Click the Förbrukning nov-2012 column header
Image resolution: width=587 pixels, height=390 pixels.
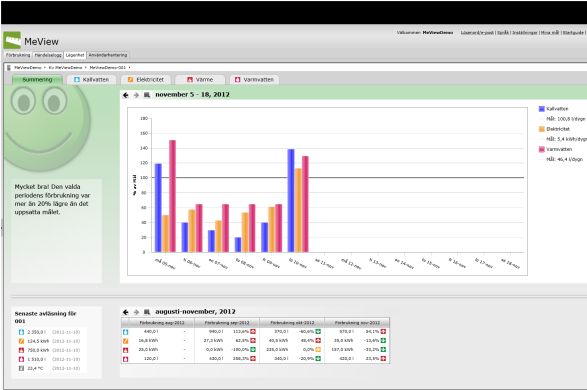tap(357, 323)
